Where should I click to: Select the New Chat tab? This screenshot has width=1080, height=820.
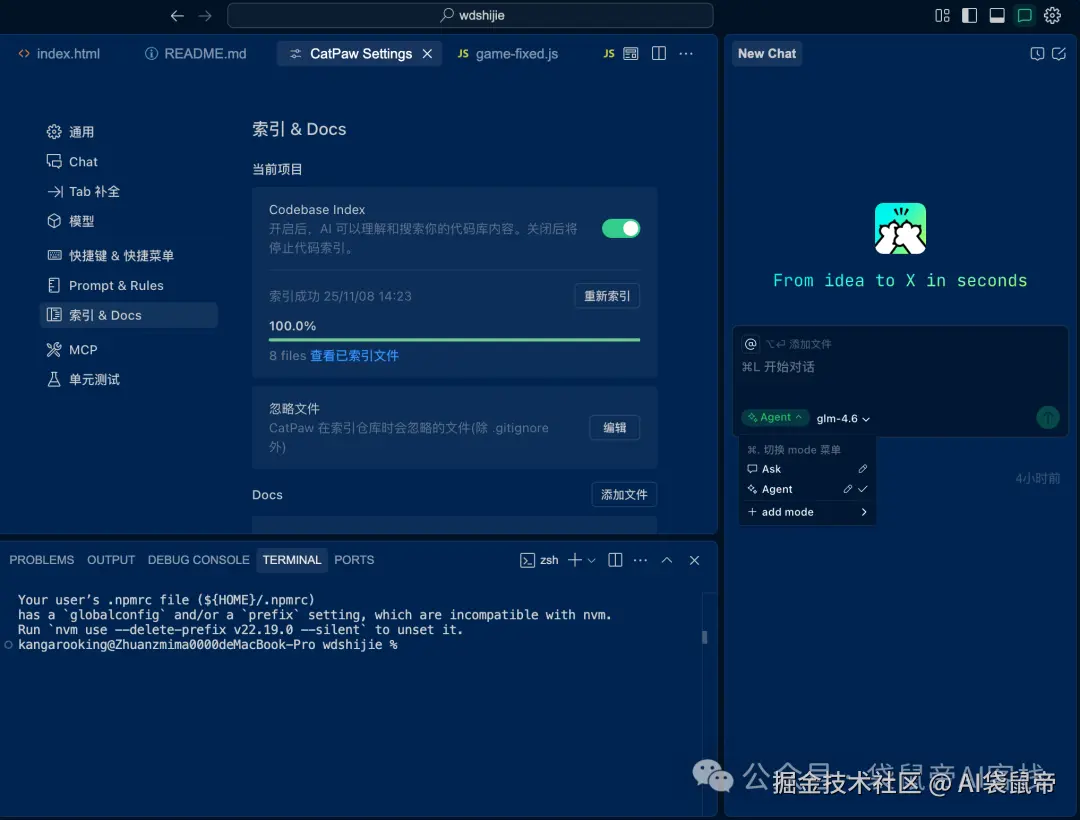(767, 54)
